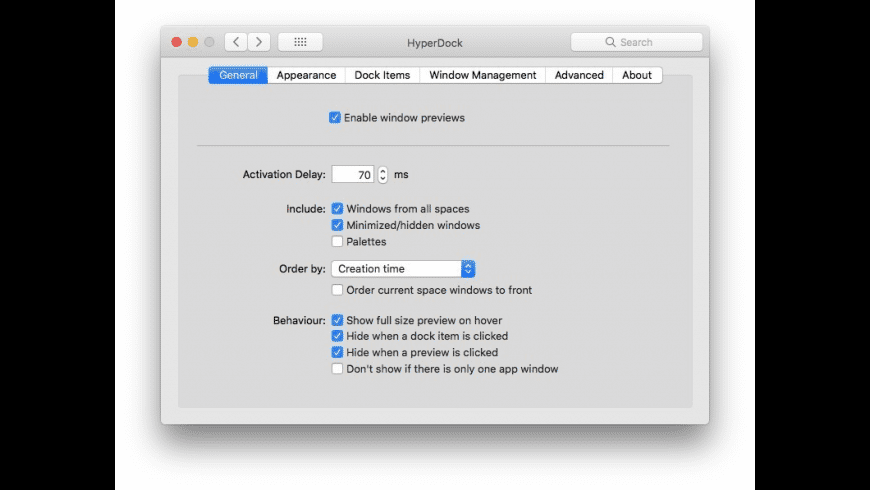The width and height of the screenshot is (870, 490).
Task: Go back with the left arrow button
Action: [x=236, y=42]
